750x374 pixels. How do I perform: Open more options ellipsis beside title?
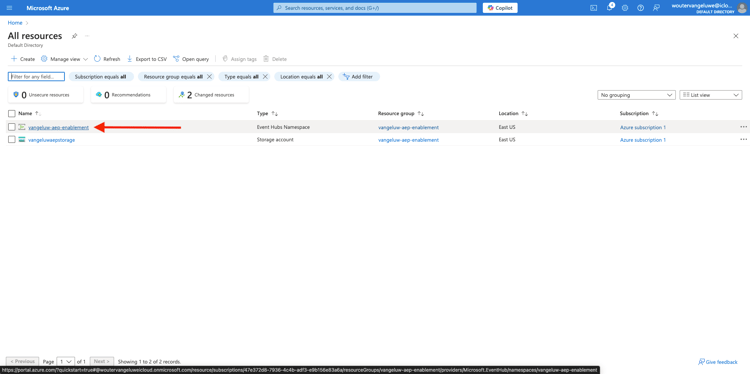coord(87,36)
